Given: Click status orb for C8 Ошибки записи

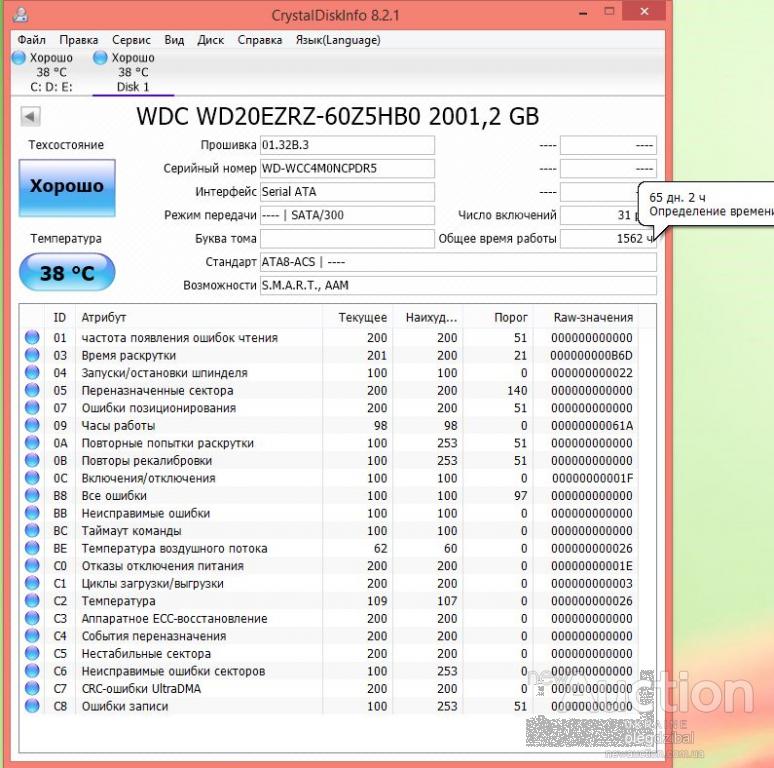Looking at the screenshot, I should [32, 706].
